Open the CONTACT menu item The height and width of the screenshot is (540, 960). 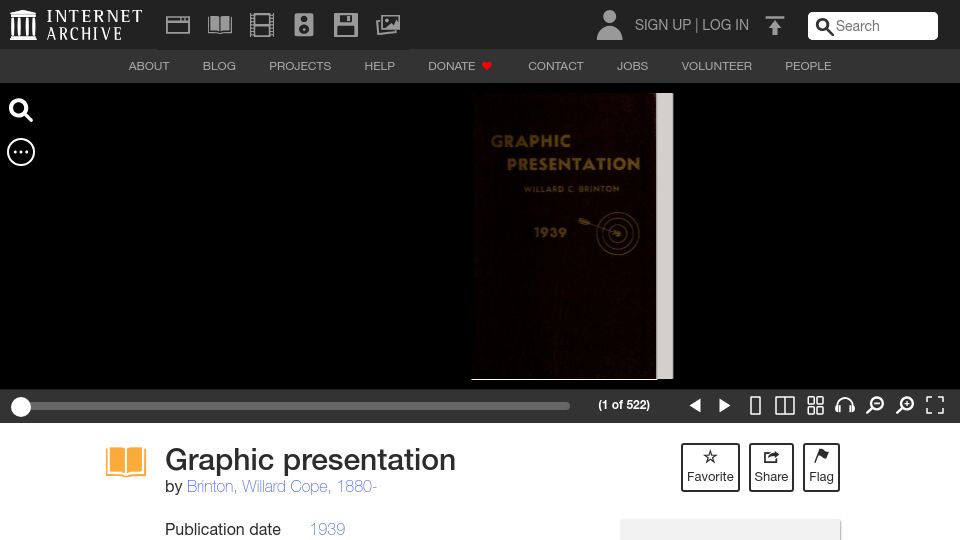[x=556, y=66]
